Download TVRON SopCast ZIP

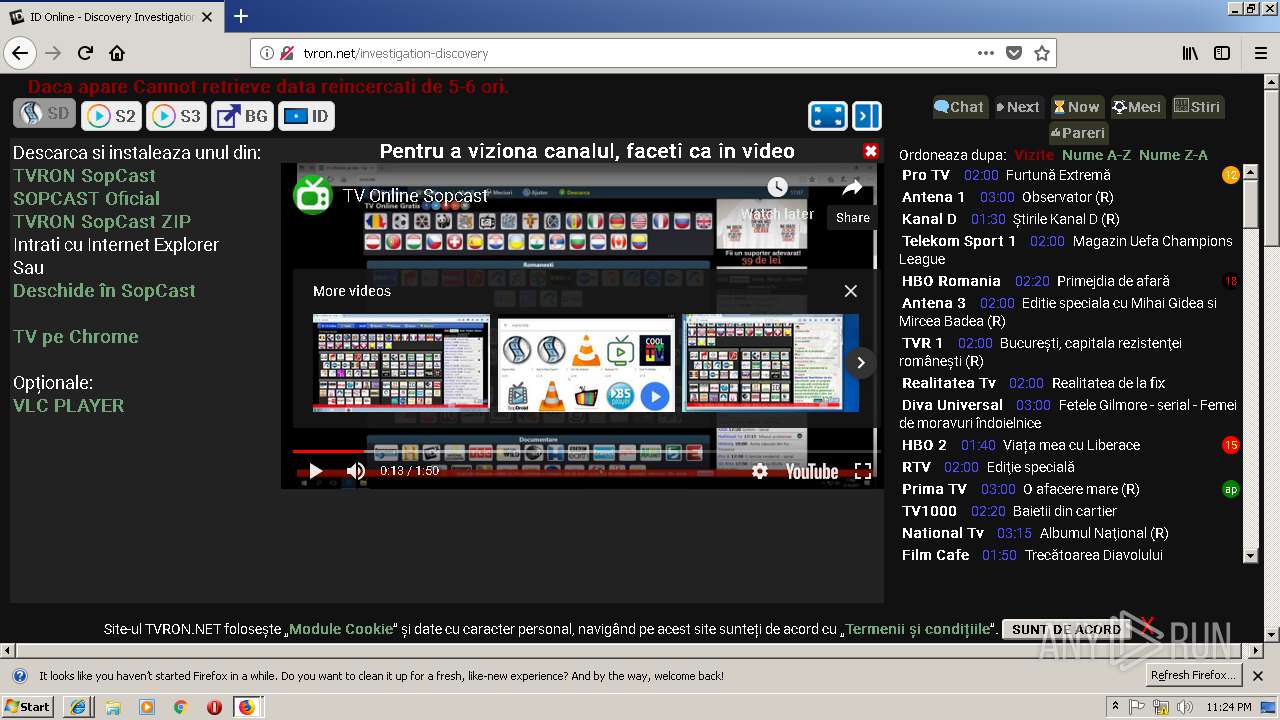pos(102,221)
